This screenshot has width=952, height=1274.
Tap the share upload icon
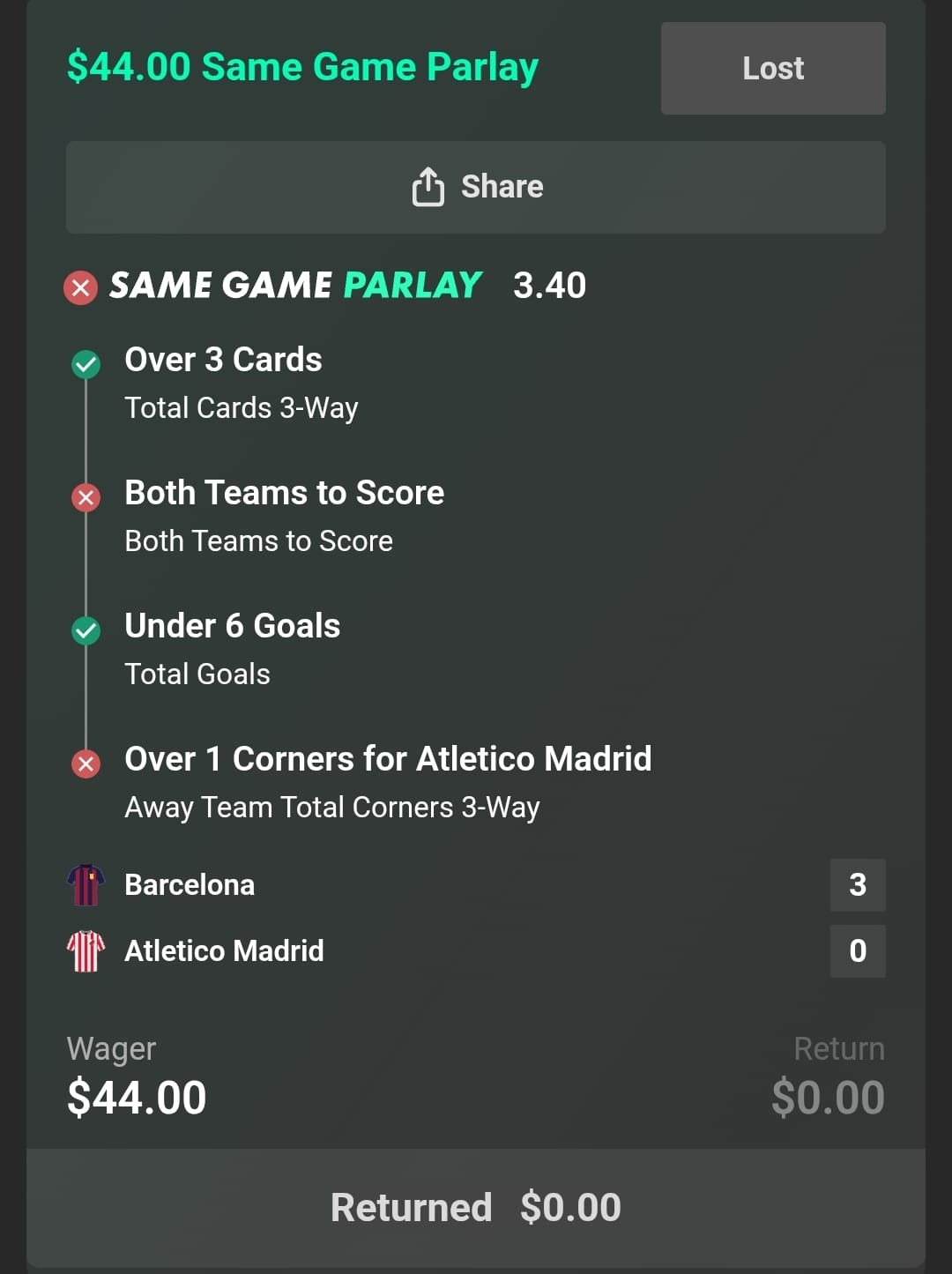tap(428, 187)
